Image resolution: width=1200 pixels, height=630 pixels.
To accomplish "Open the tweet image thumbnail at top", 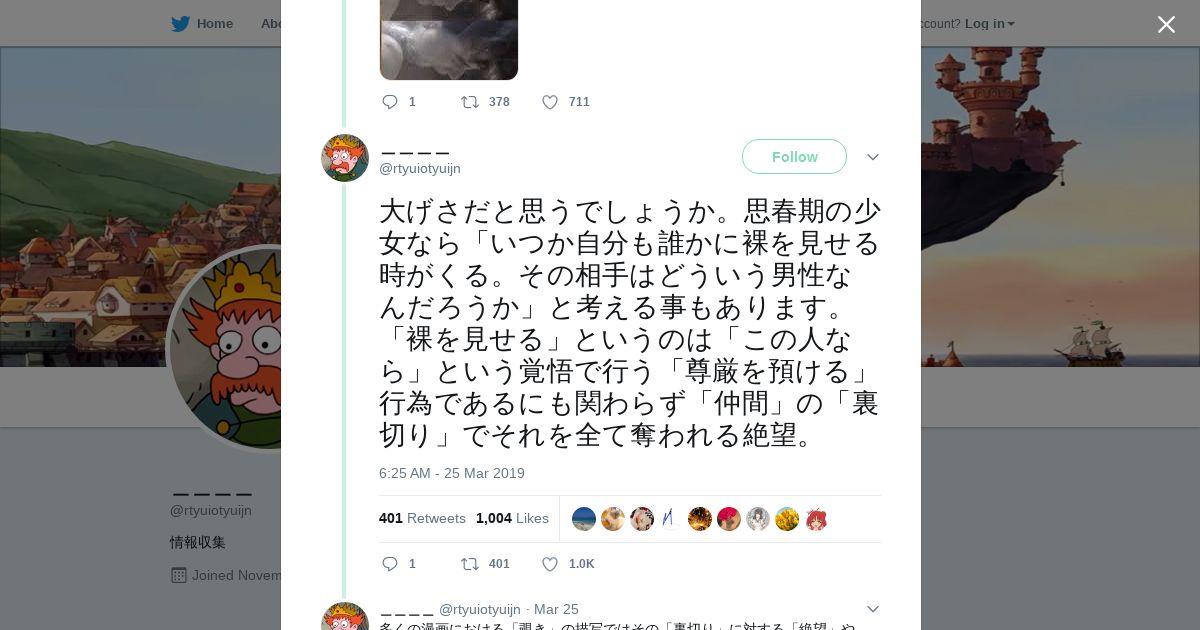I will tap(449, 39).
